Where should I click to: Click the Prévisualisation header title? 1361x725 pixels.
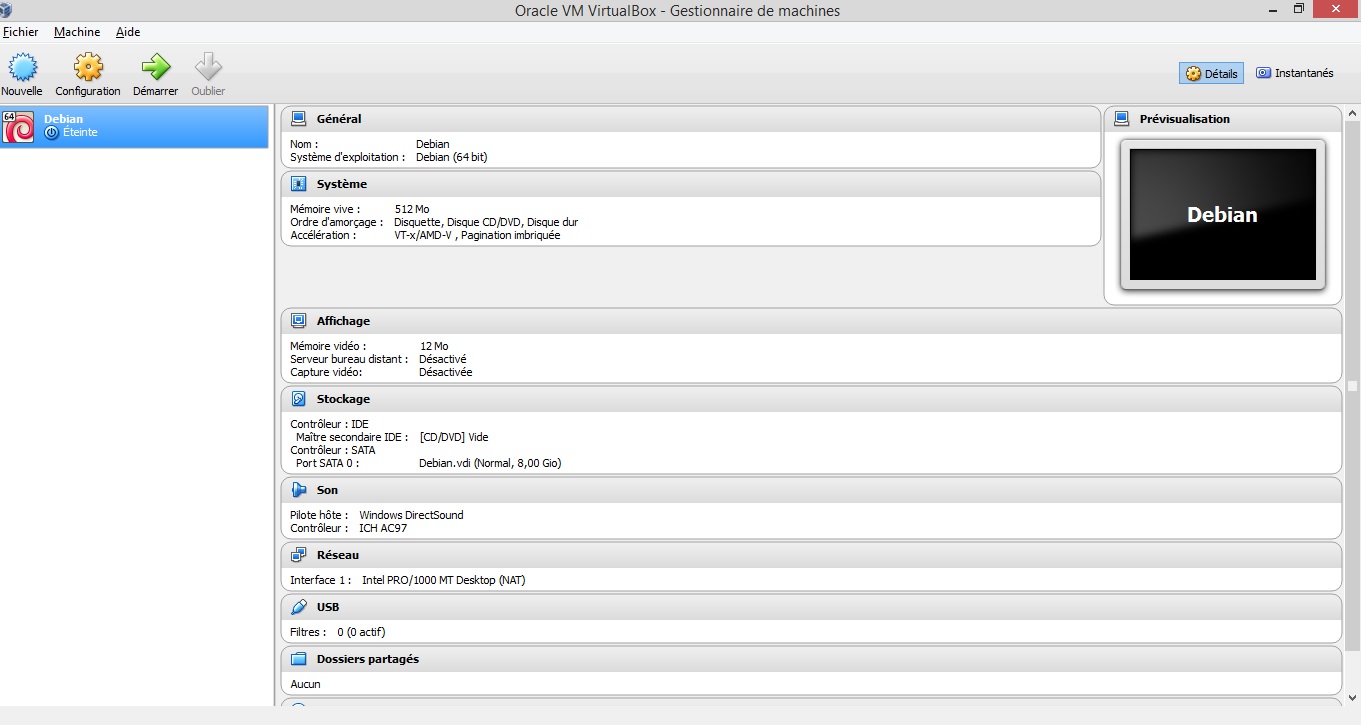click(x=1185, y=119)
